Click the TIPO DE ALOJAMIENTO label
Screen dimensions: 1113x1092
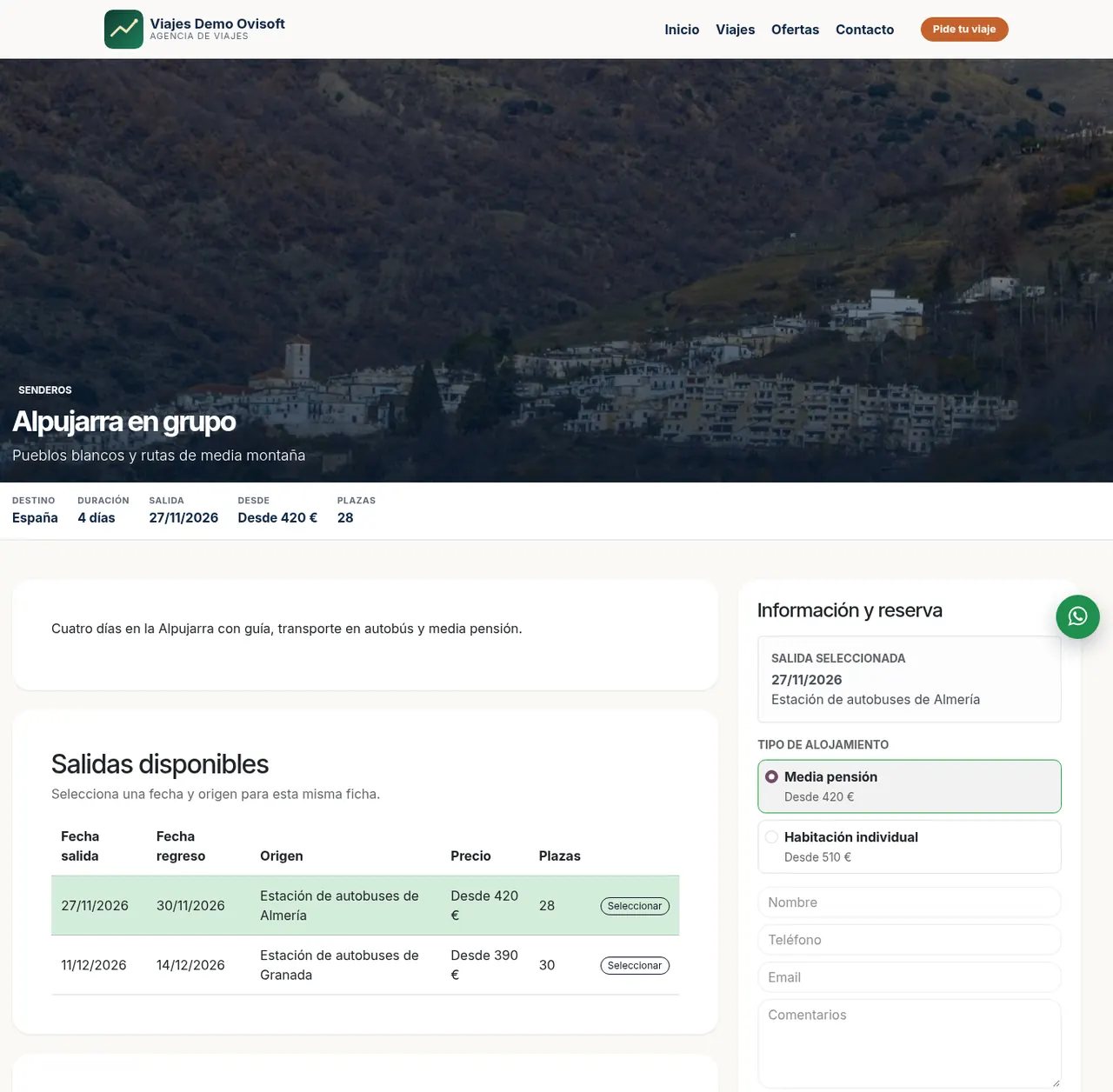[823, 745]
